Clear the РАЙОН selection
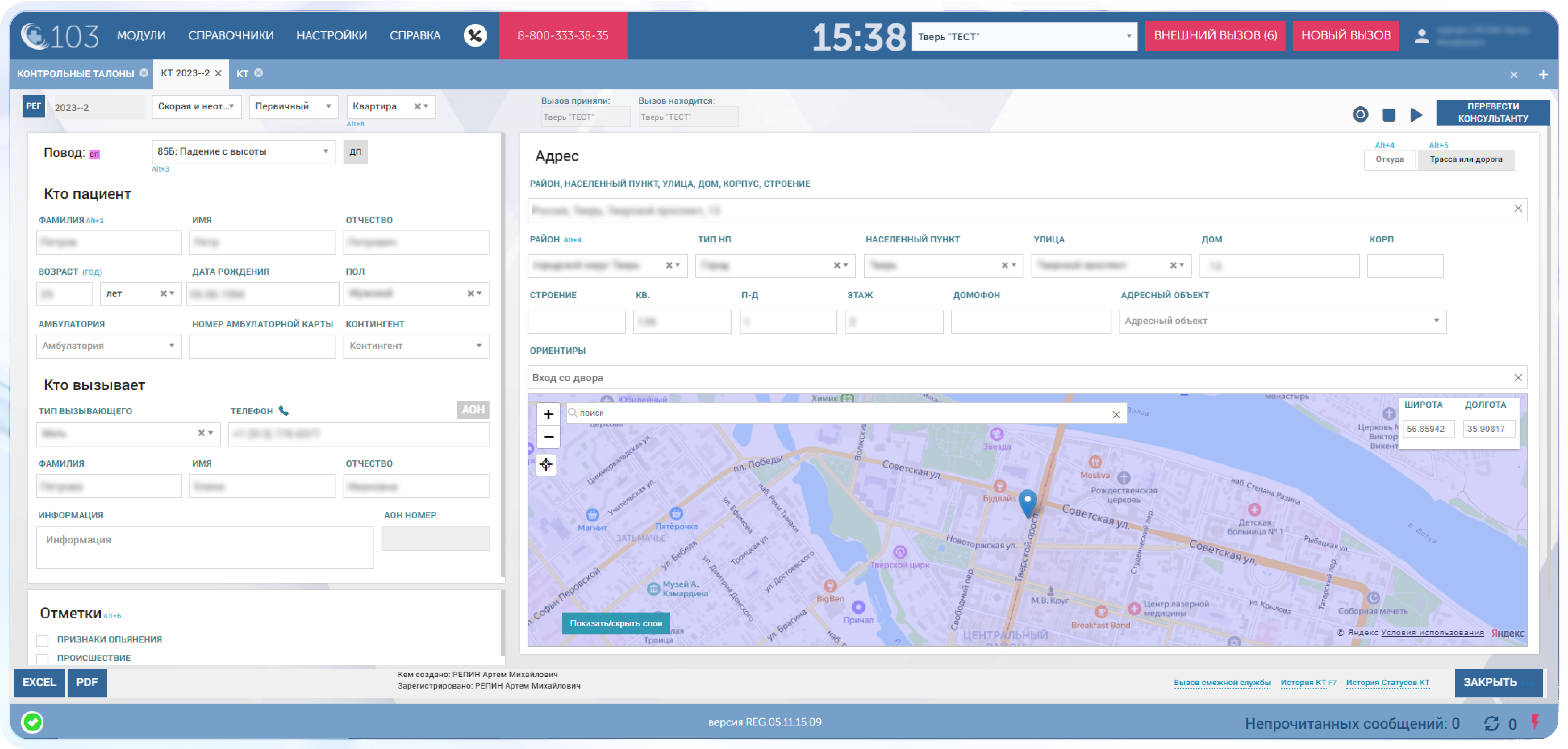The height and width of the screenshot is (749, 1568). (x=669, y=265)
